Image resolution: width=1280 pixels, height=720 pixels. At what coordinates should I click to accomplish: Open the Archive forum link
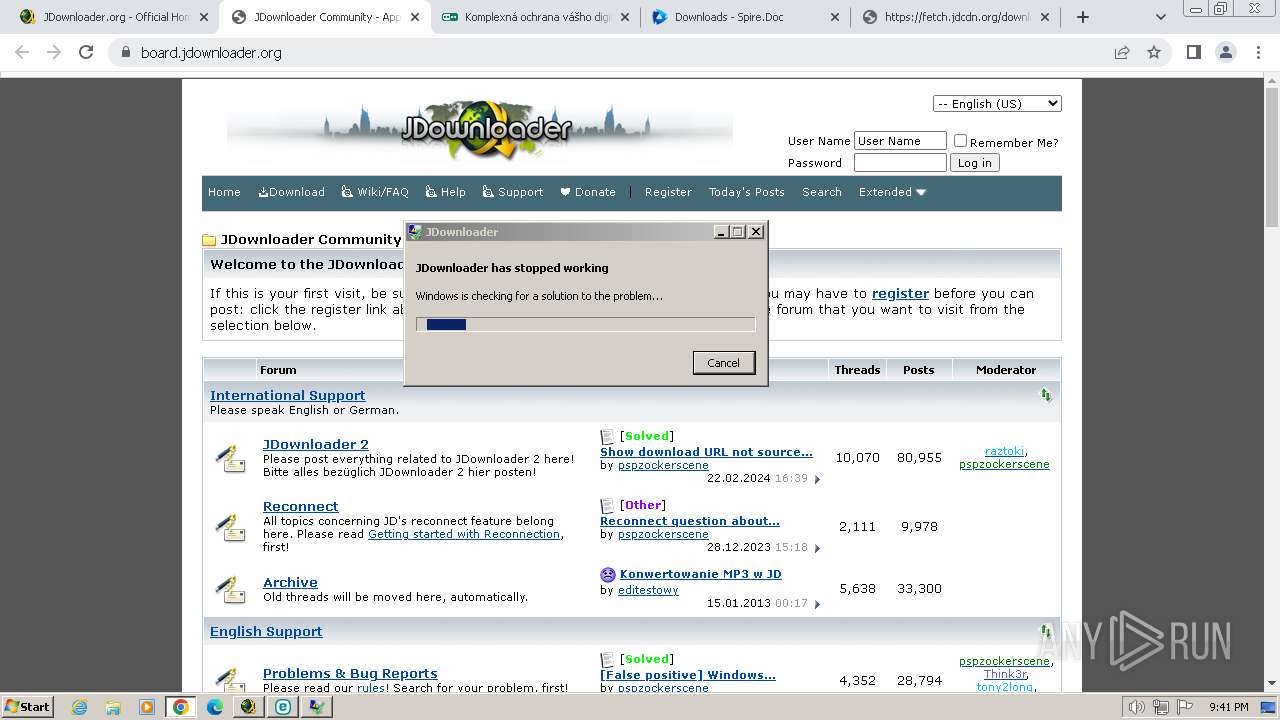tap(290, 582)
